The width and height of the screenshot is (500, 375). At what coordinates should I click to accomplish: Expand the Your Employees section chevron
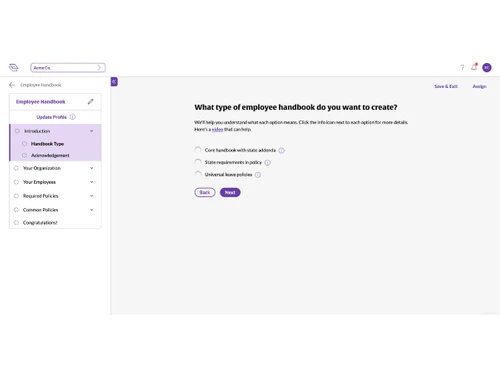92,182
